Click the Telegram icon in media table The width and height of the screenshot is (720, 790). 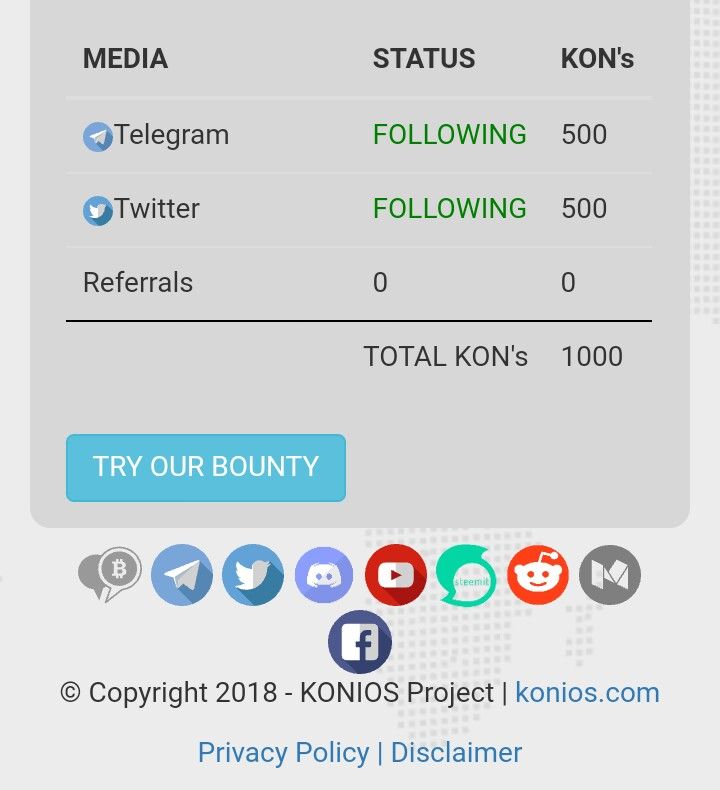click(97, 137)
